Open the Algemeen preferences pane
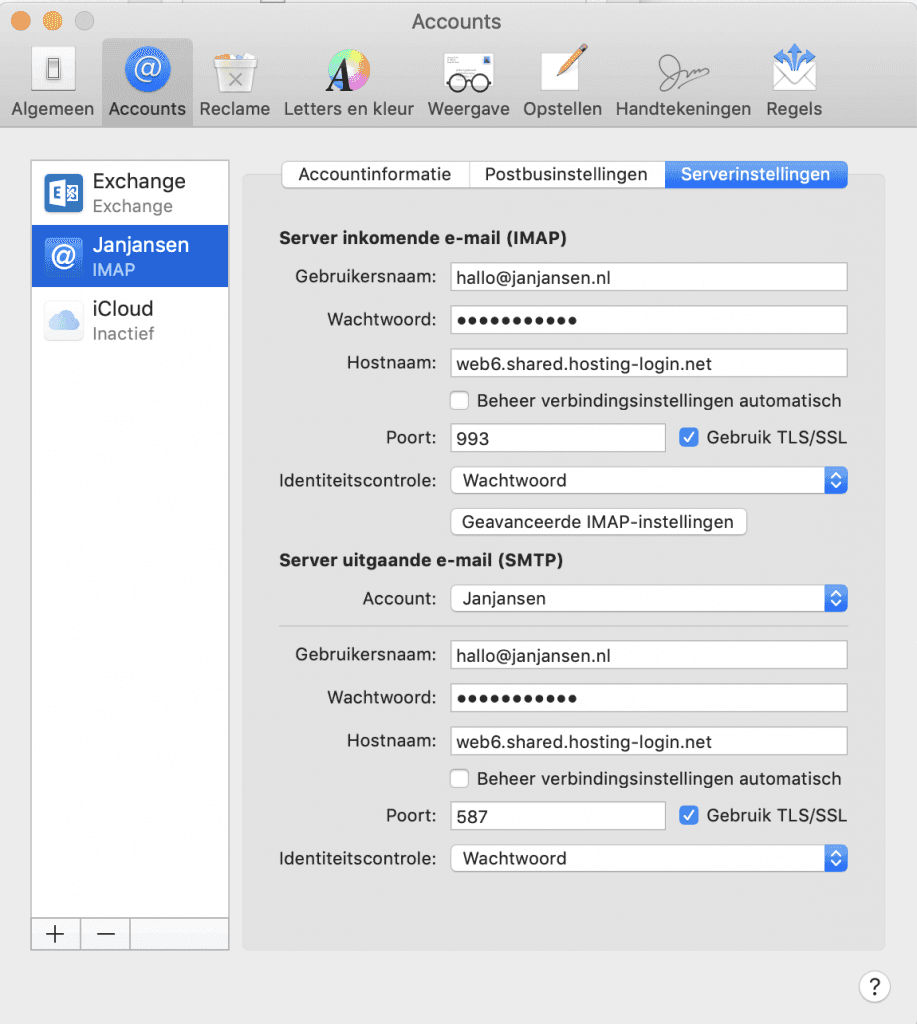This screenshot has width=917, height=1024. (52, 84)
